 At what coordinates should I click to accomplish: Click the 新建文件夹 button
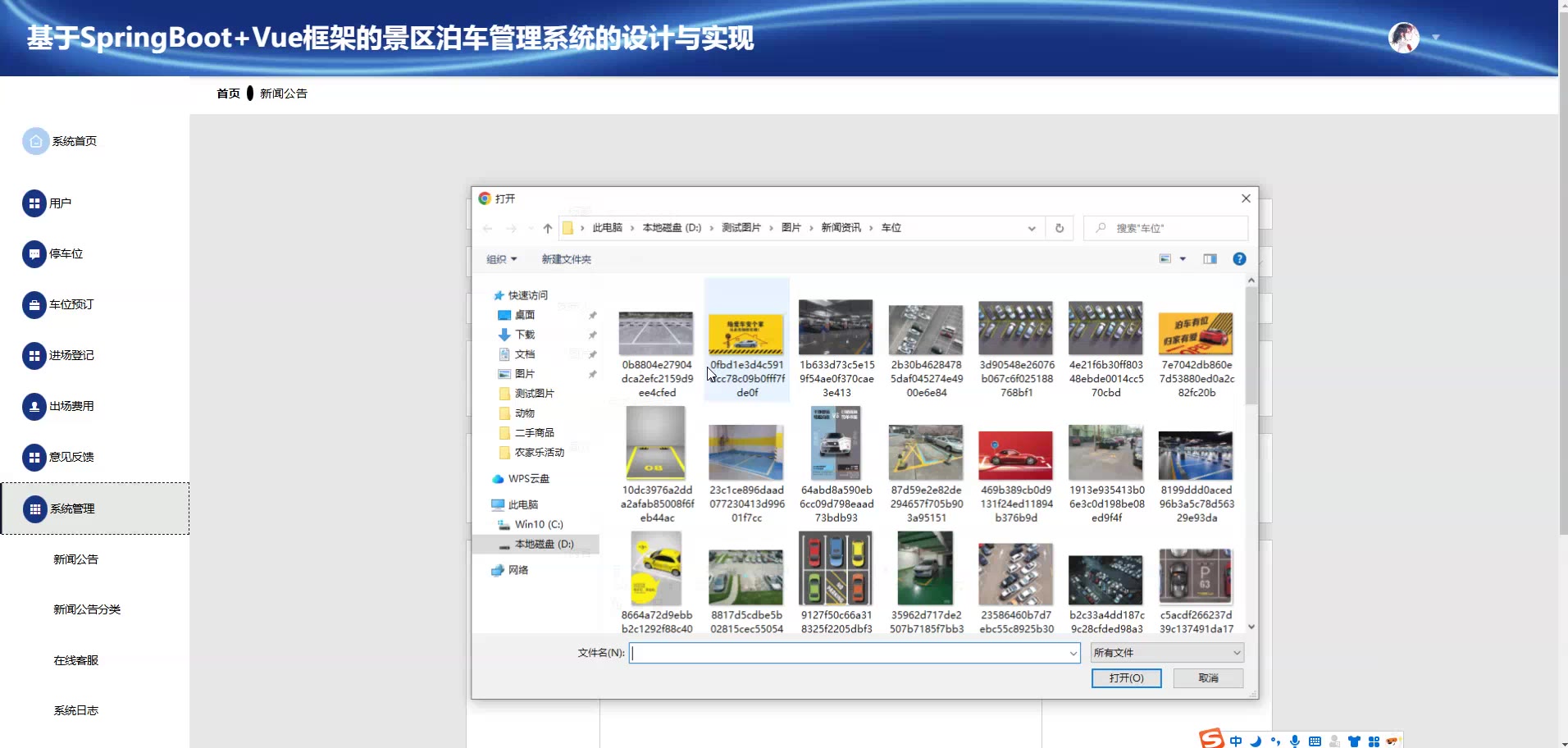click(x=566, y=259)
